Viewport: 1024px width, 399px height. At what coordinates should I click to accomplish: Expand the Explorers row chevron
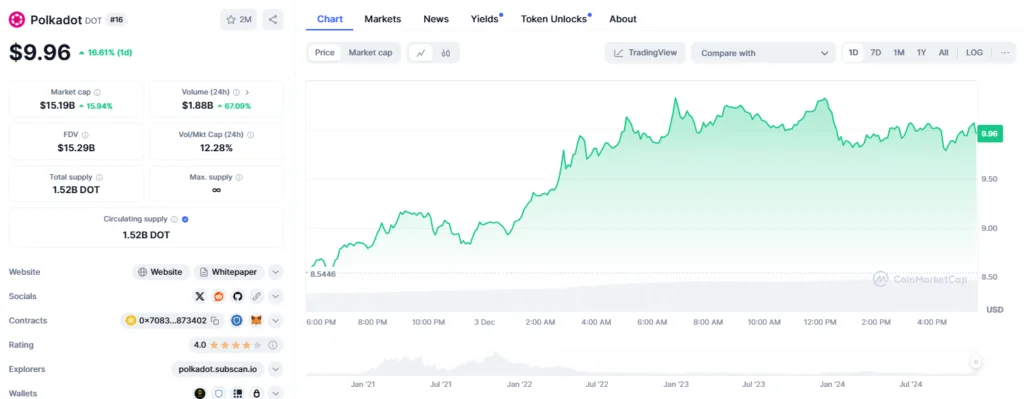pos(276,369)
